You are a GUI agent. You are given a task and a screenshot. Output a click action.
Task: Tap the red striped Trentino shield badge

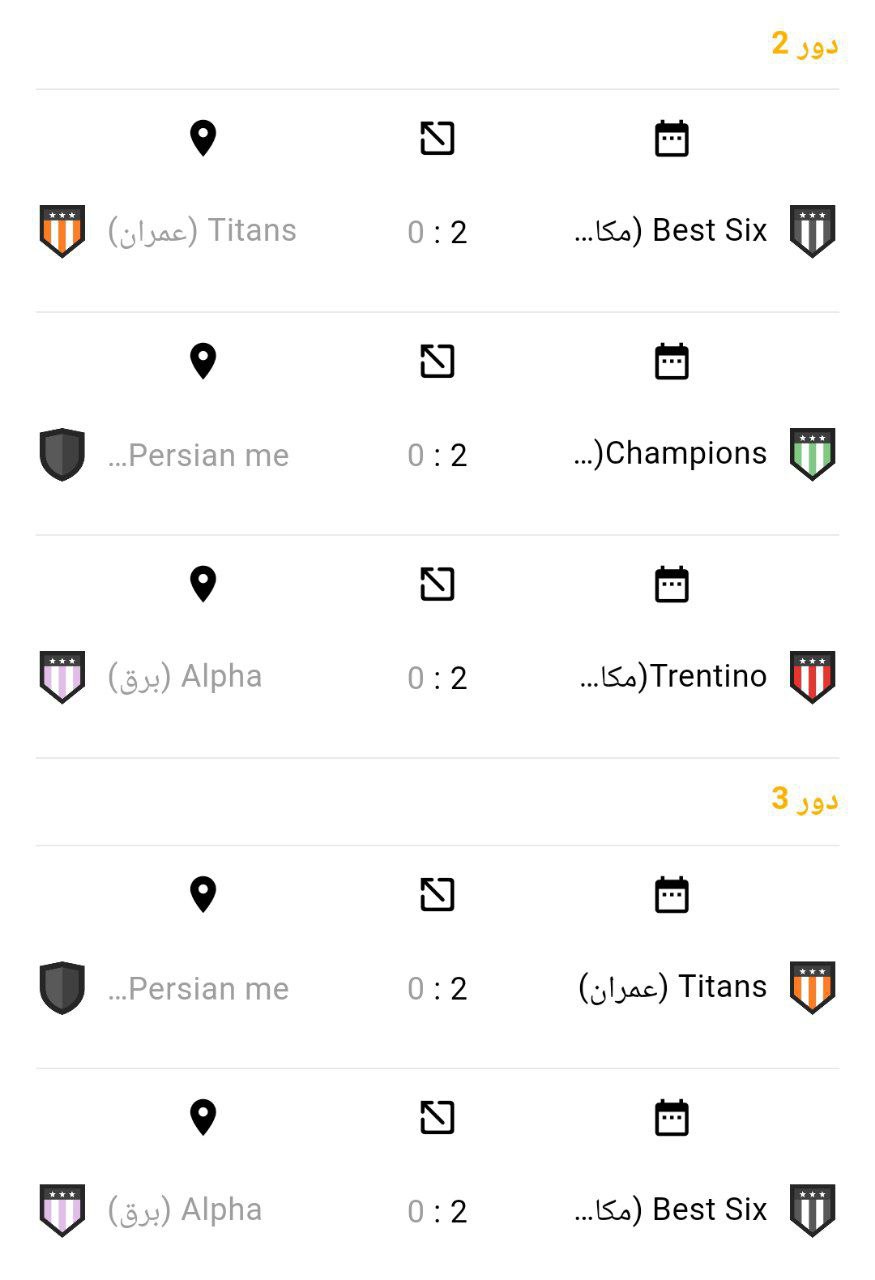pos(813,677)
